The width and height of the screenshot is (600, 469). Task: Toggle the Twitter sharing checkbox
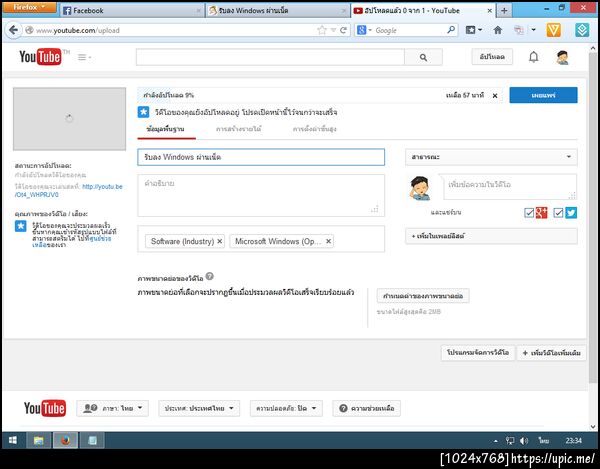558,213
